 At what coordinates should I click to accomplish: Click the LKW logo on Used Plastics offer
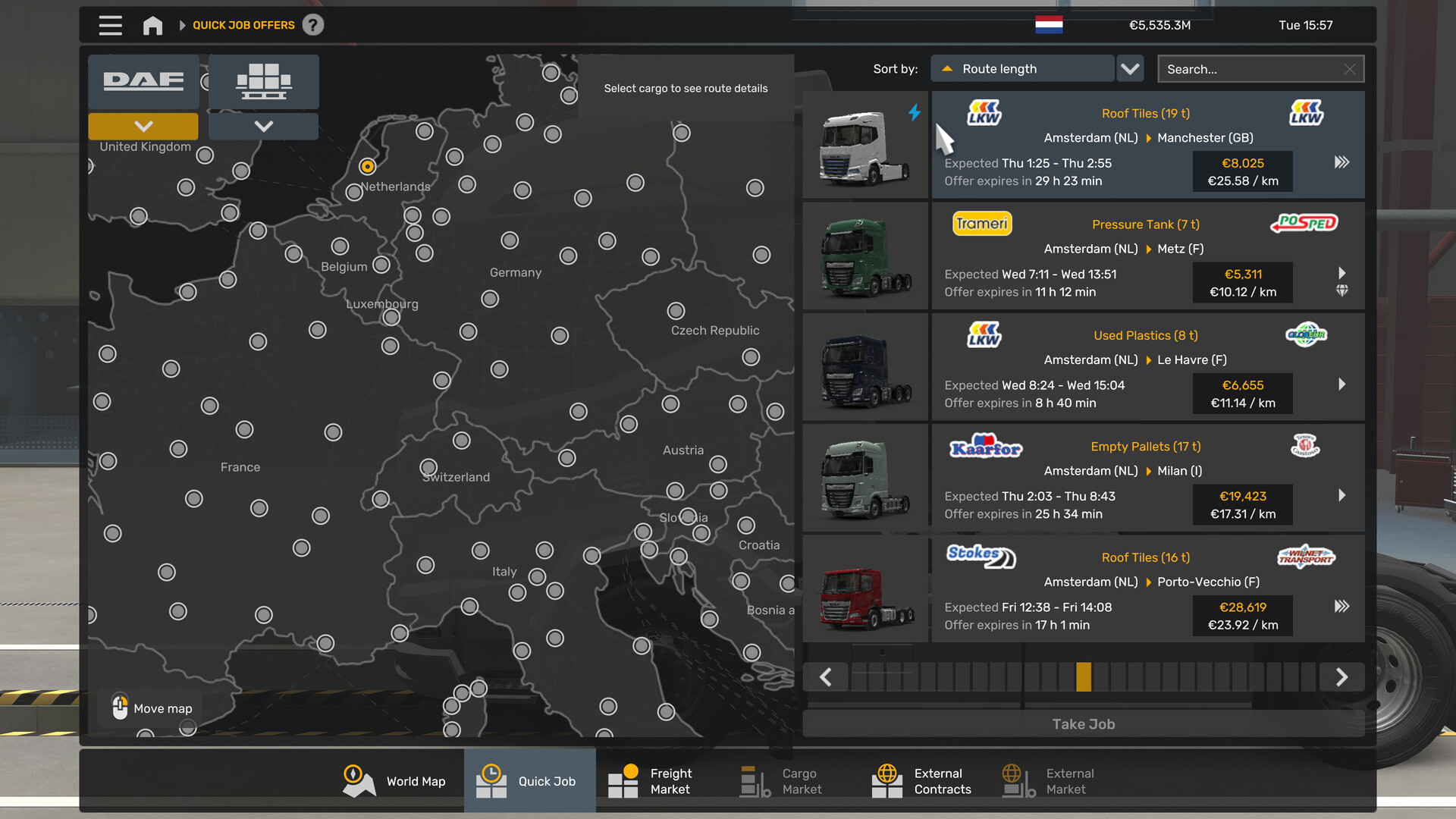[984, 334]
